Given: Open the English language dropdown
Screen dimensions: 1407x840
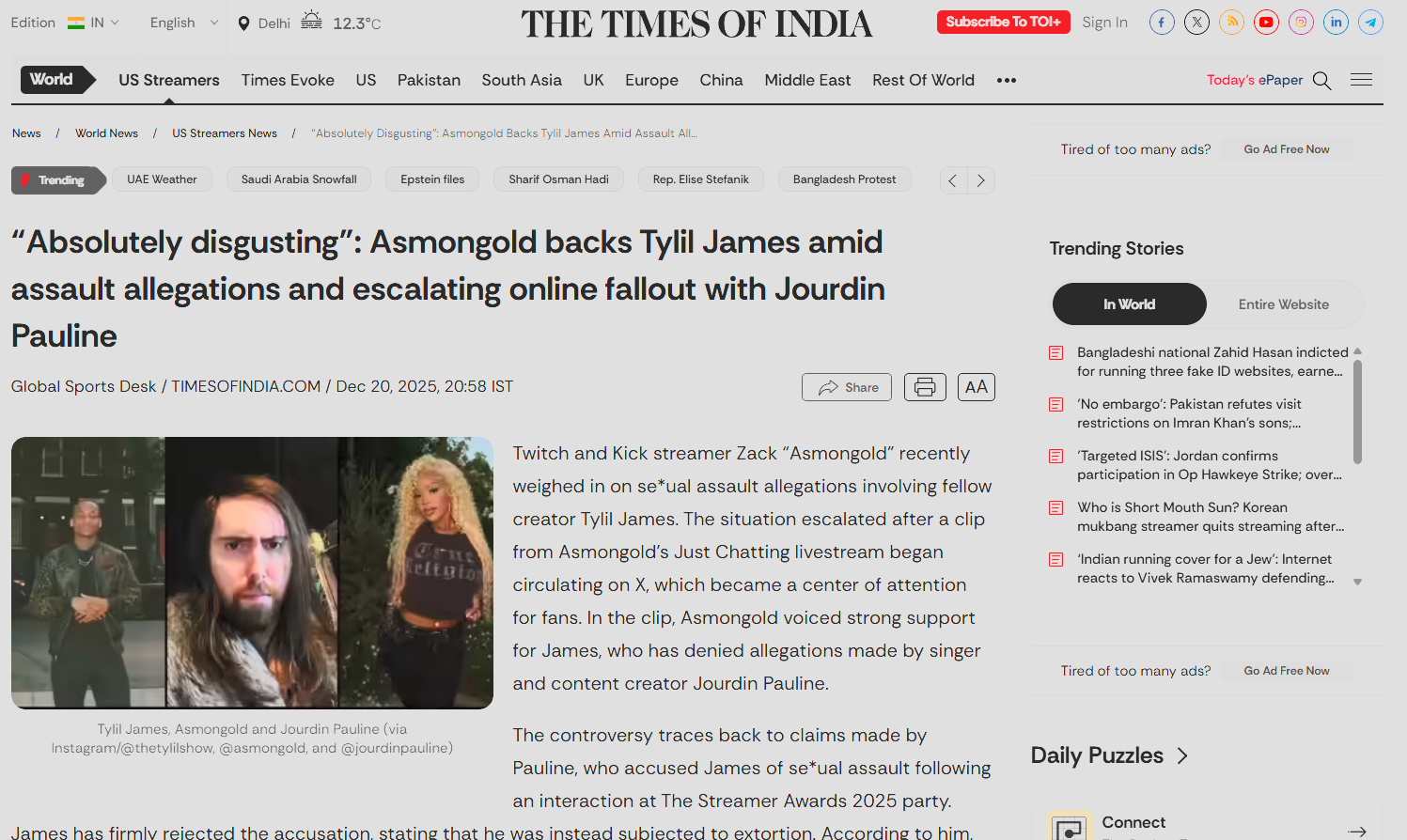Looking at the screenshot, I should 184,23.
